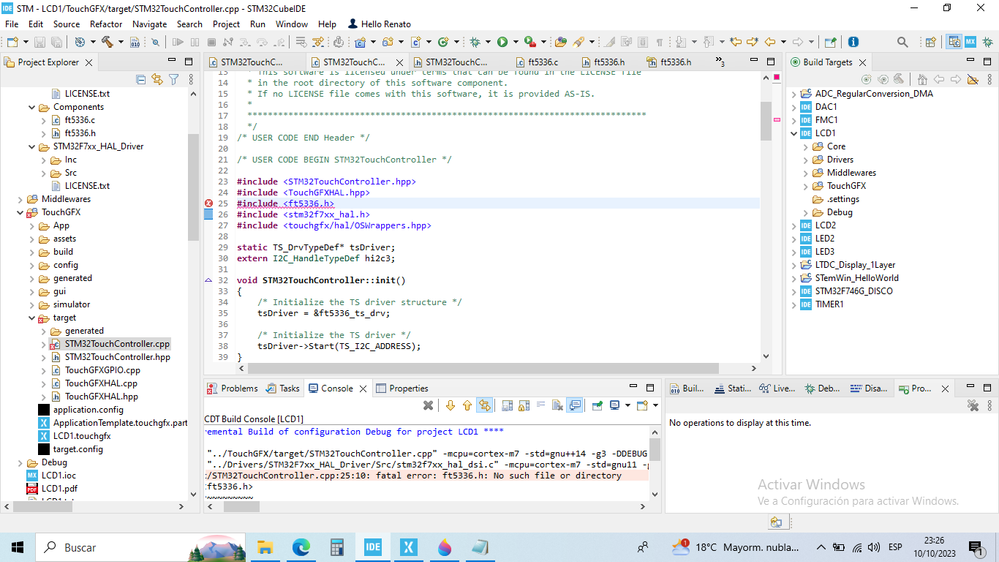Image resolution: width=999 pixels, height=562 pixels.
Task: Expand the LCD2 project in Build Targets
Action: point(794,226)
